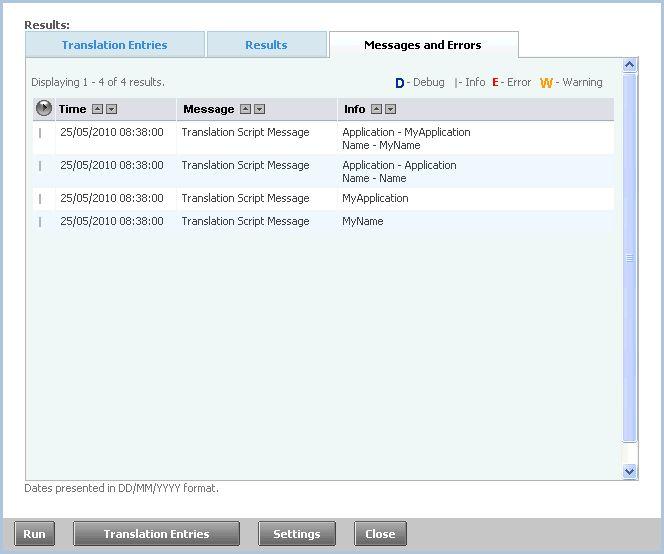Sort Time column descending

tap(111, 109)
